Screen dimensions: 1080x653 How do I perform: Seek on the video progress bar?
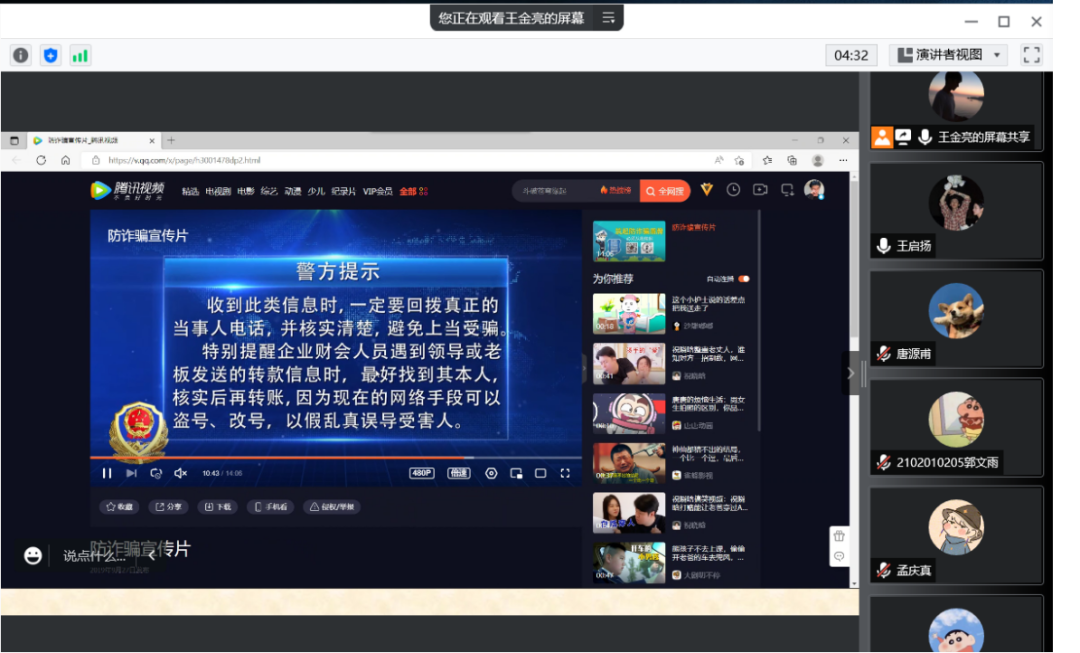(x=336, y=457)
